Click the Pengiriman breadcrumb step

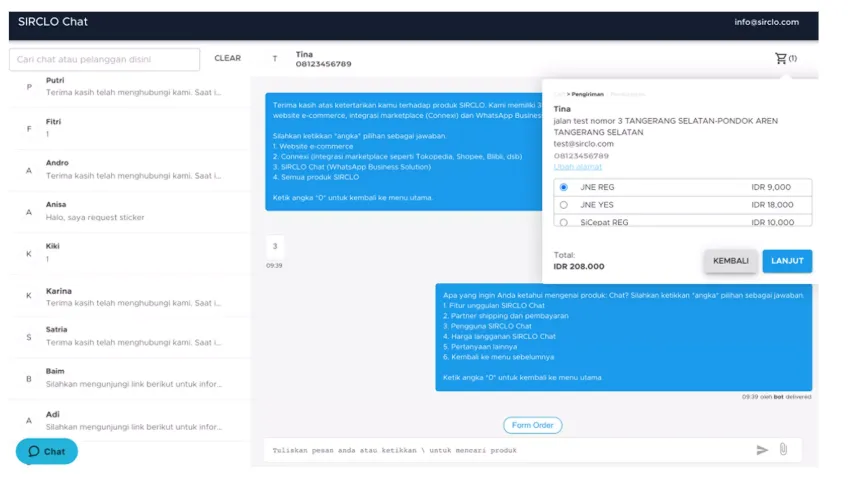pyautogui.click(x=587, y=94)
